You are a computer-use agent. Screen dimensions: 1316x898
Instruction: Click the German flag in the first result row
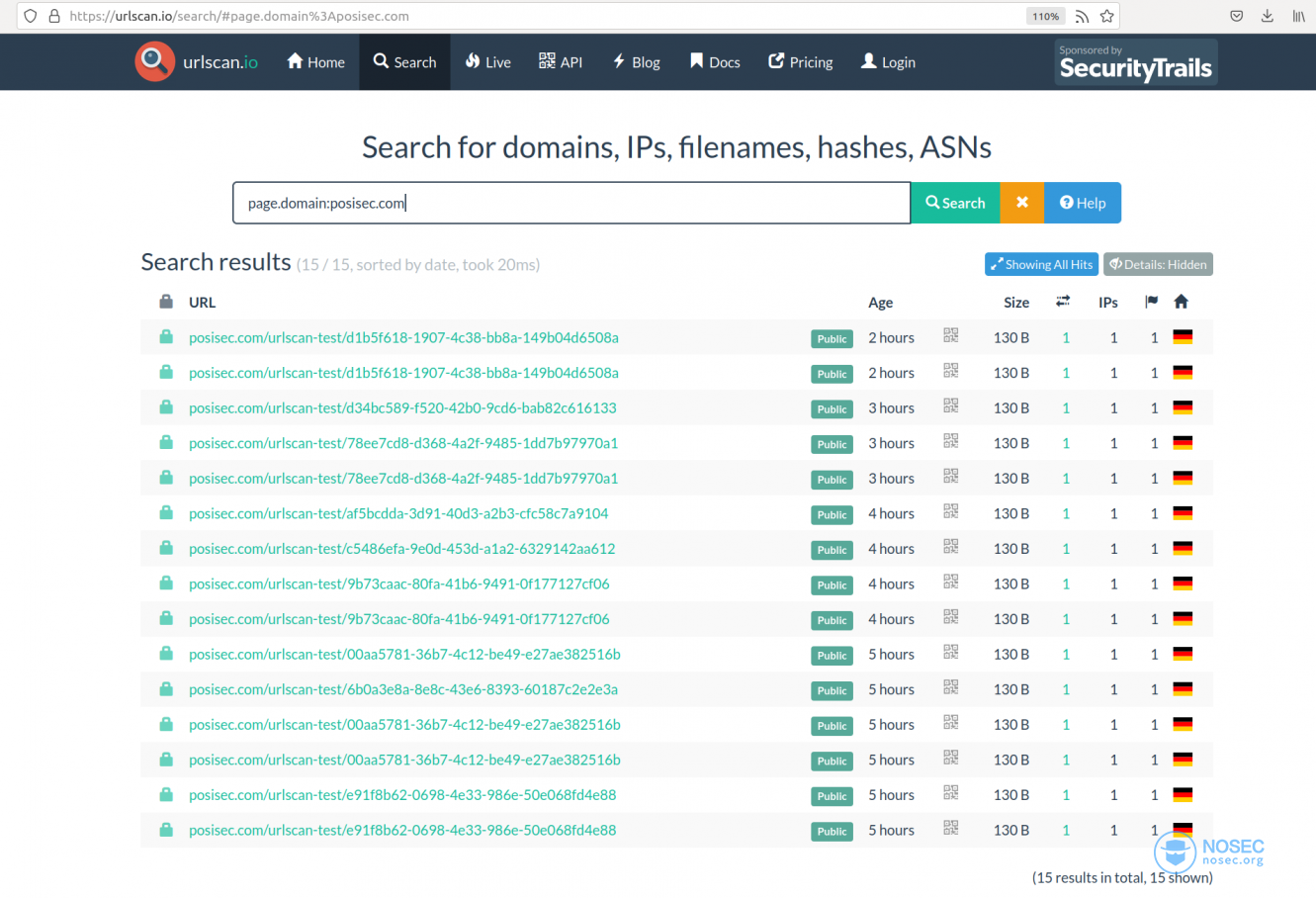[x=1183, y=337]
